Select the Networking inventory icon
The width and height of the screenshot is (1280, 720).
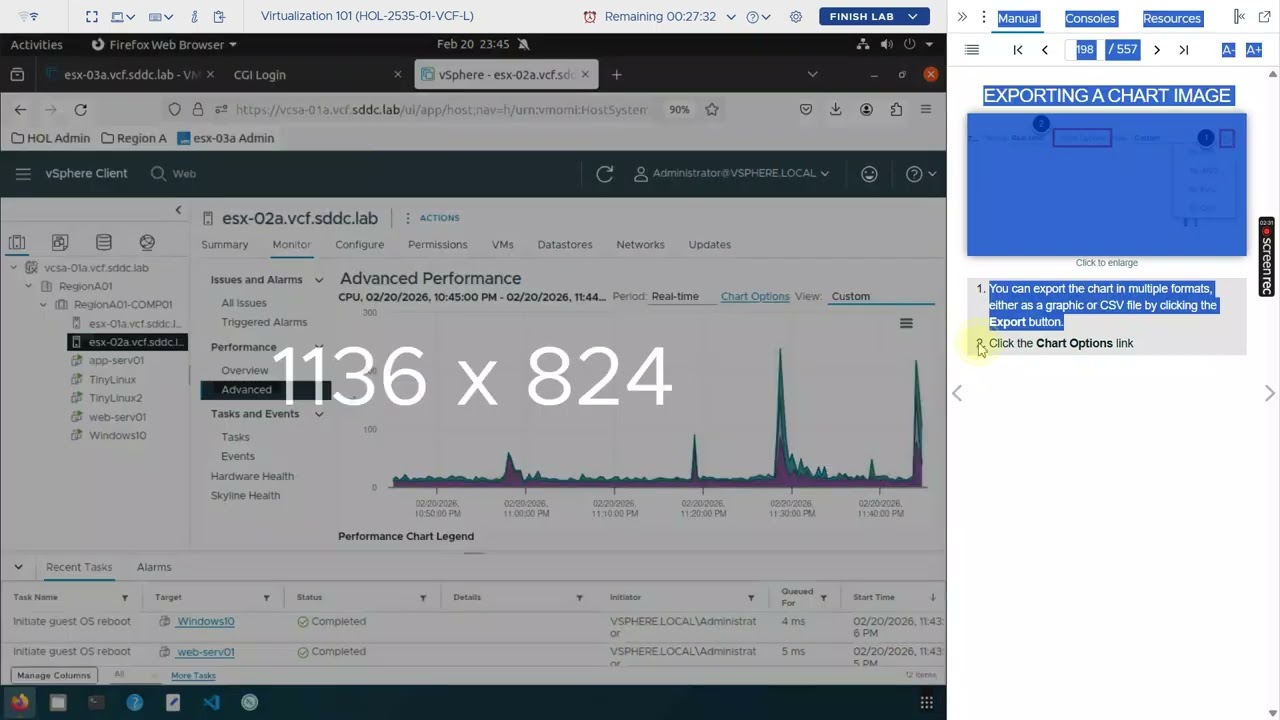(x=147, y=242)
